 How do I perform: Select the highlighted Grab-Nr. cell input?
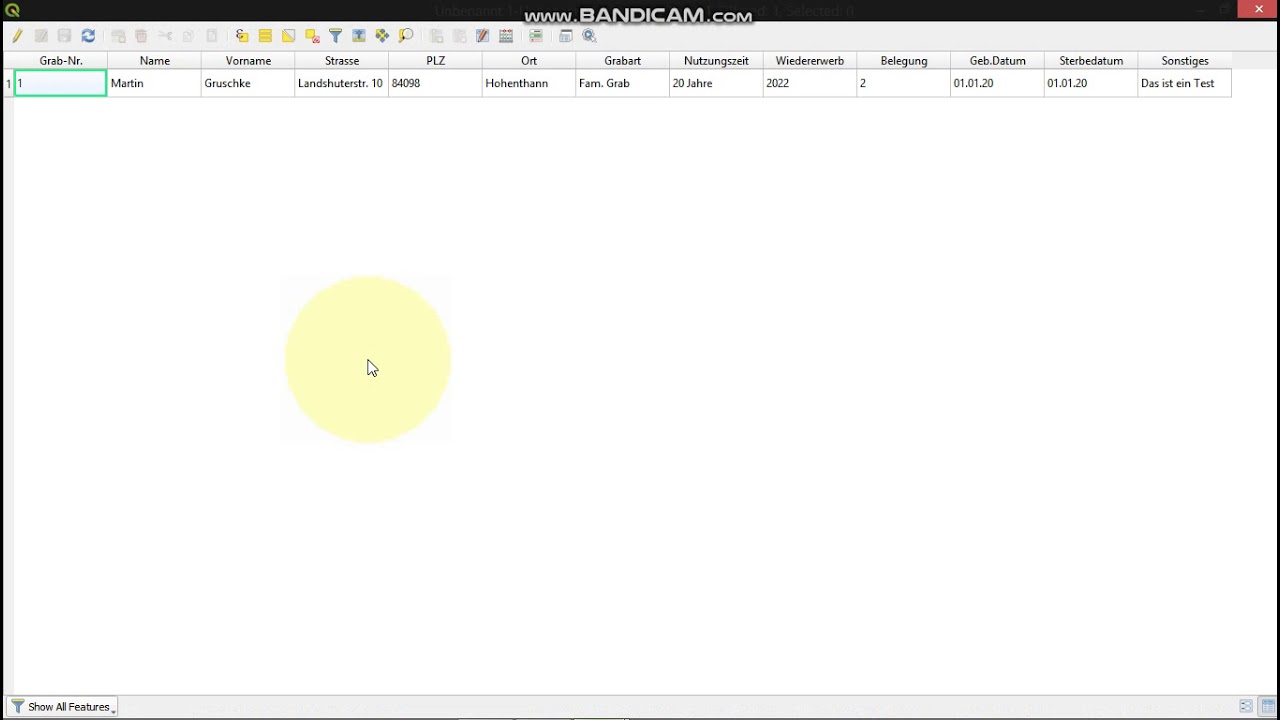click(x=61, y=83)
